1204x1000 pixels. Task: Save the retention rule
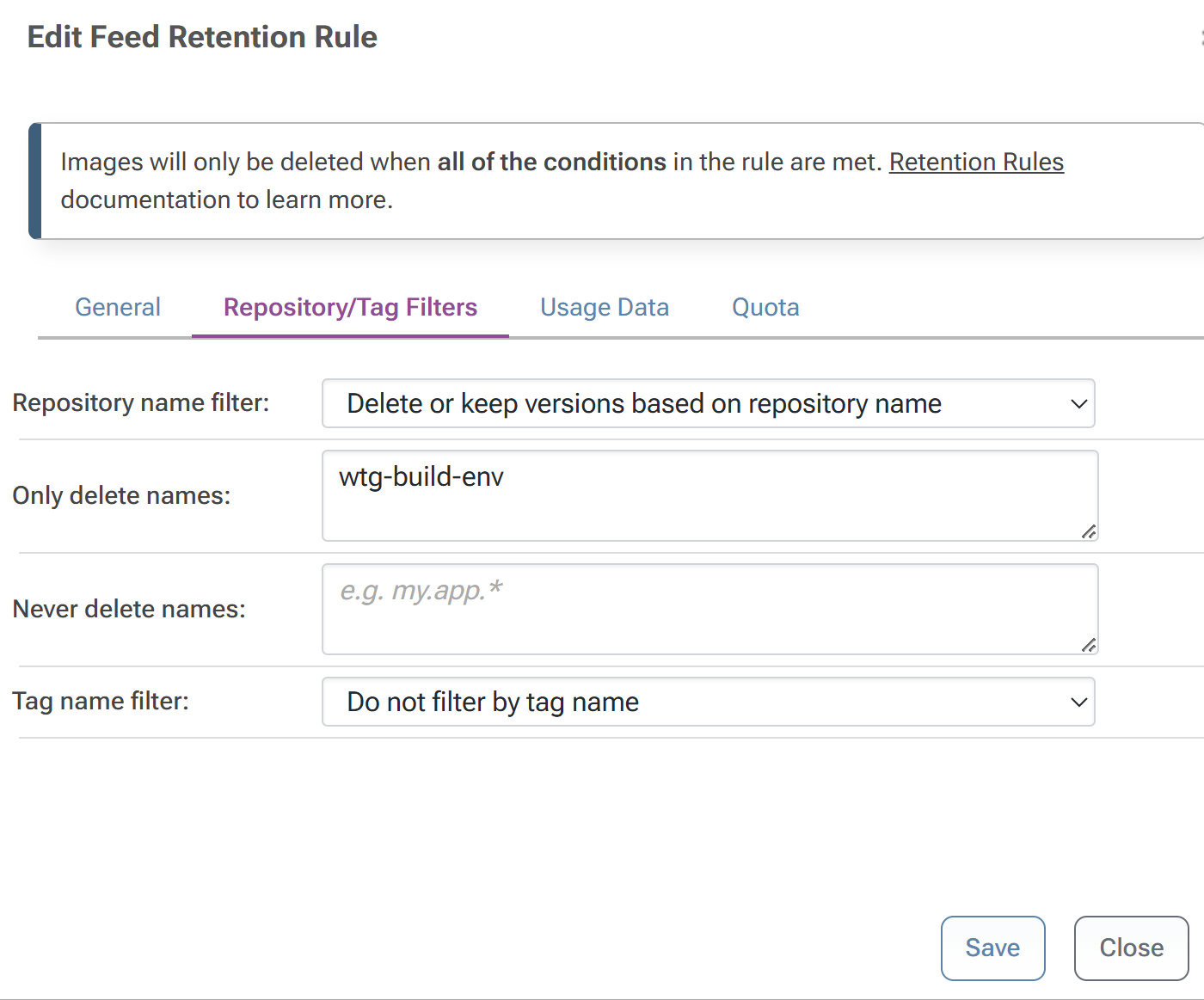pos(992,948)
